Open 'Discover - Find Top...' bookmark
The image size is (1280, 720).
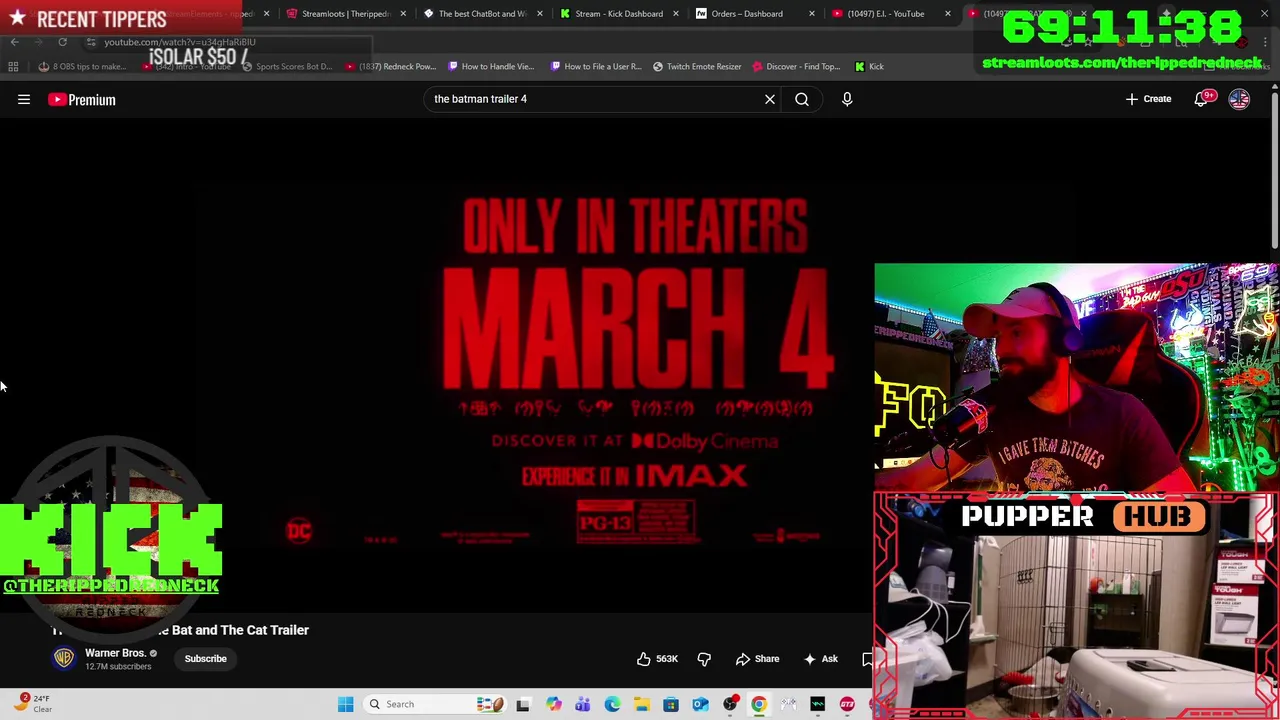click(x=796, y=67)
